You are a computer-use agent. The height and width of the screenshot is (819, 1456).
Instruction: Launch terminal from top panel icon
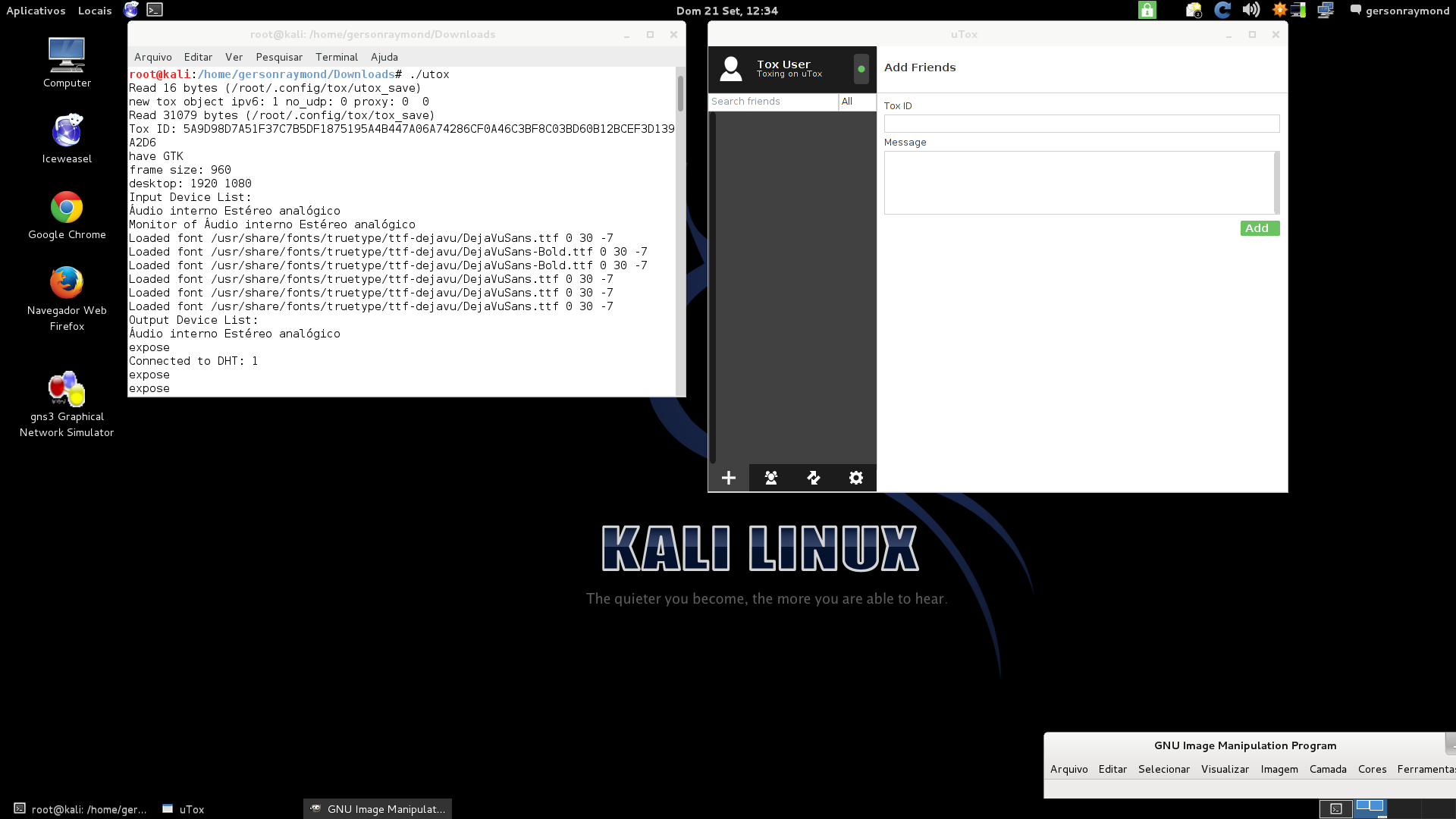155,10
